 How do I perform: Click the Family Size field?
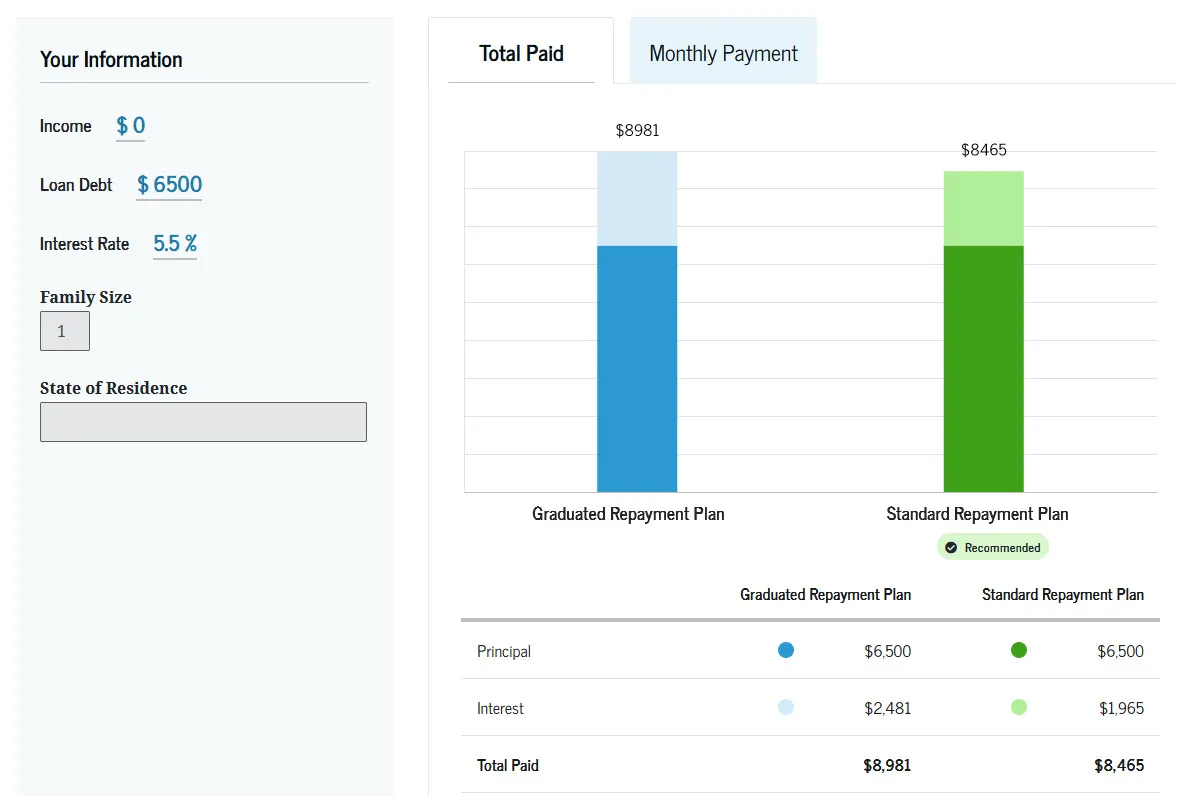pyautogui.click(x=64, y=330)
